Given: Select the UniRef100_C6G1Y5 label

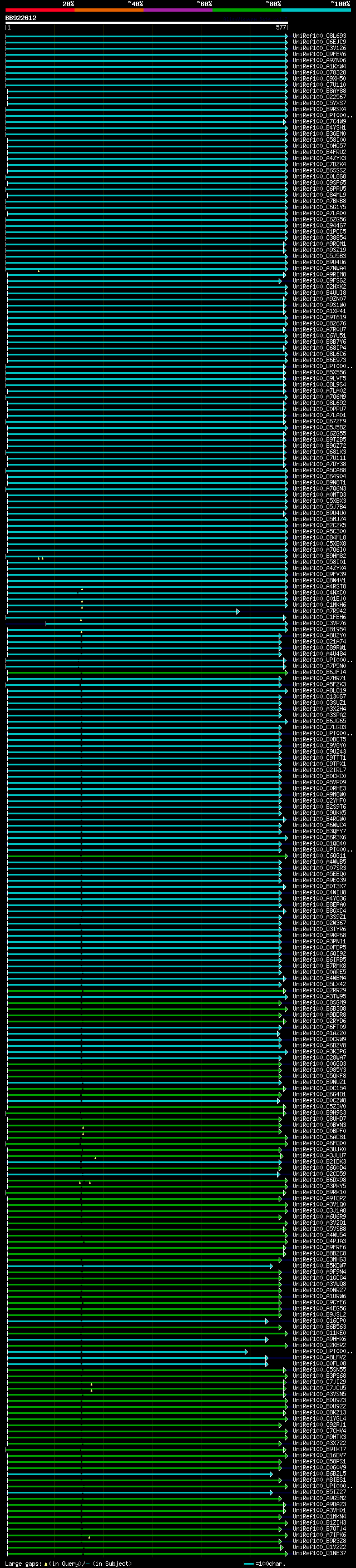Looking at the screenshot, I should tap(319, 207).
